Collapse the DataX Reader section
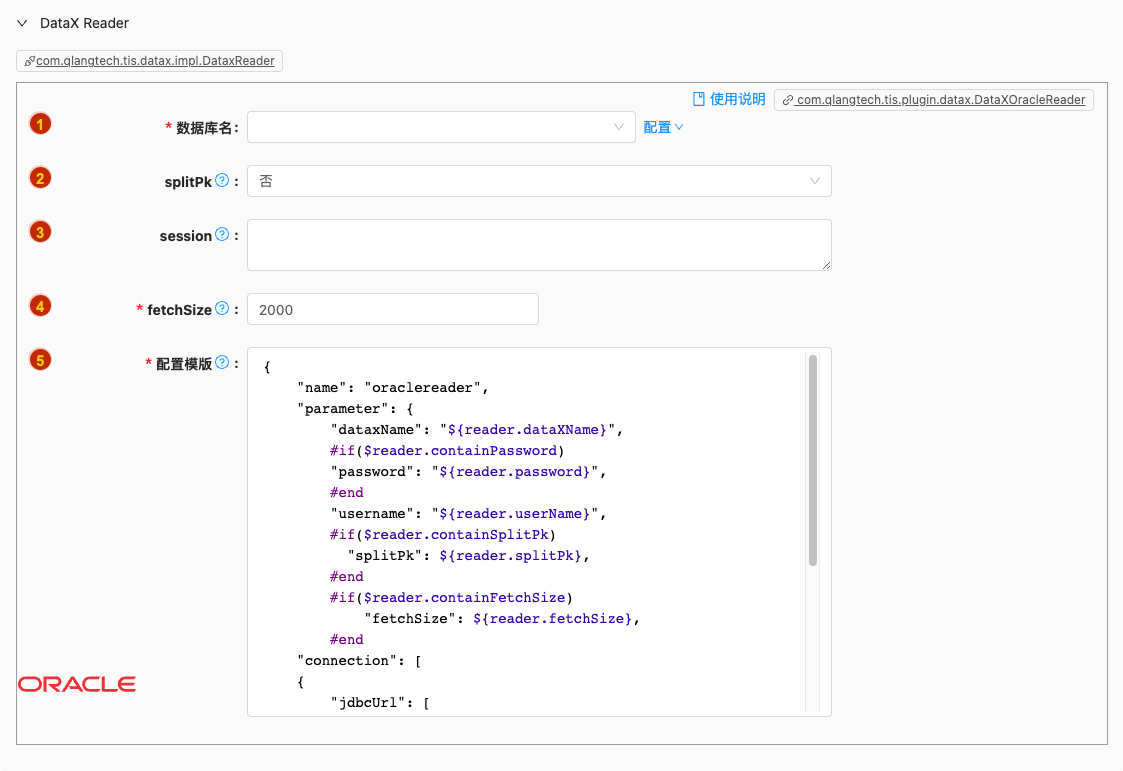The width and height of the screenshot is (1123, 771). click(22, 23)
